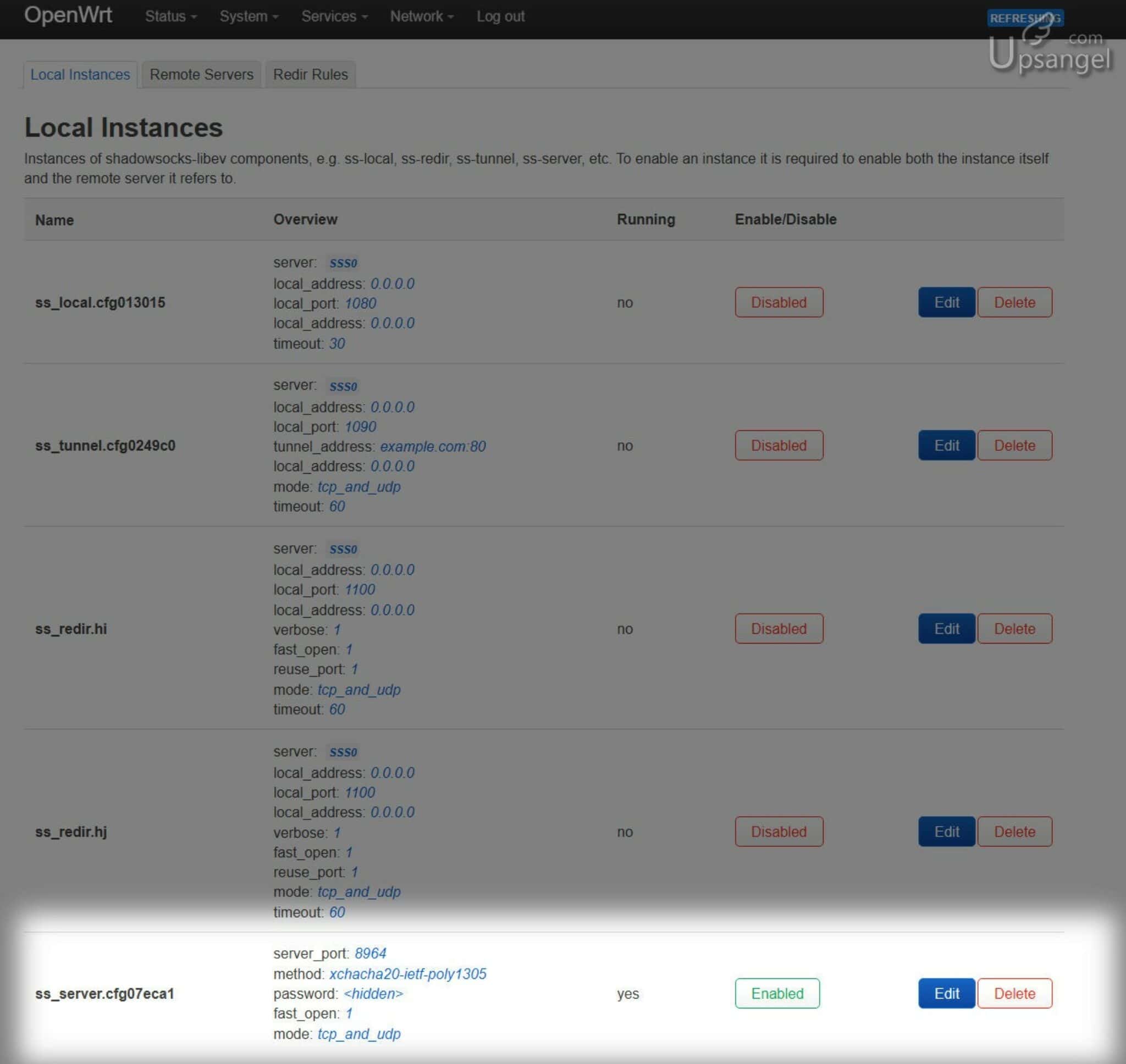Switch to Remote Servers tab

(x=201, y=74)
